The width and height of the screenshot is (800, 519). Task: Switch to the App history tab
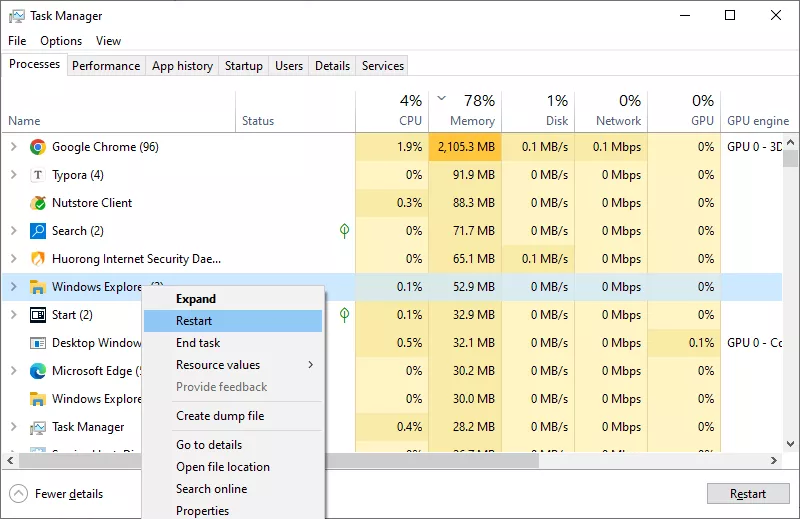click(182, 66)
